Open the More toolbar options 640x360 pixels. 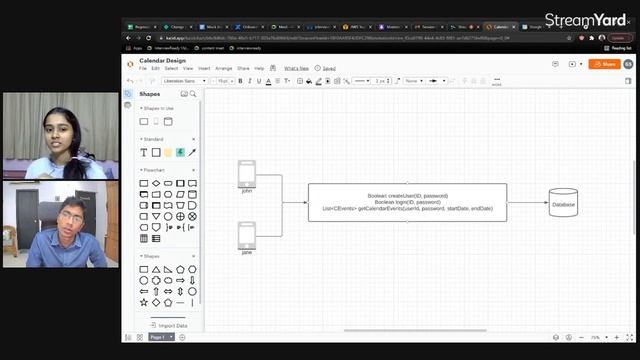[496, 82]
